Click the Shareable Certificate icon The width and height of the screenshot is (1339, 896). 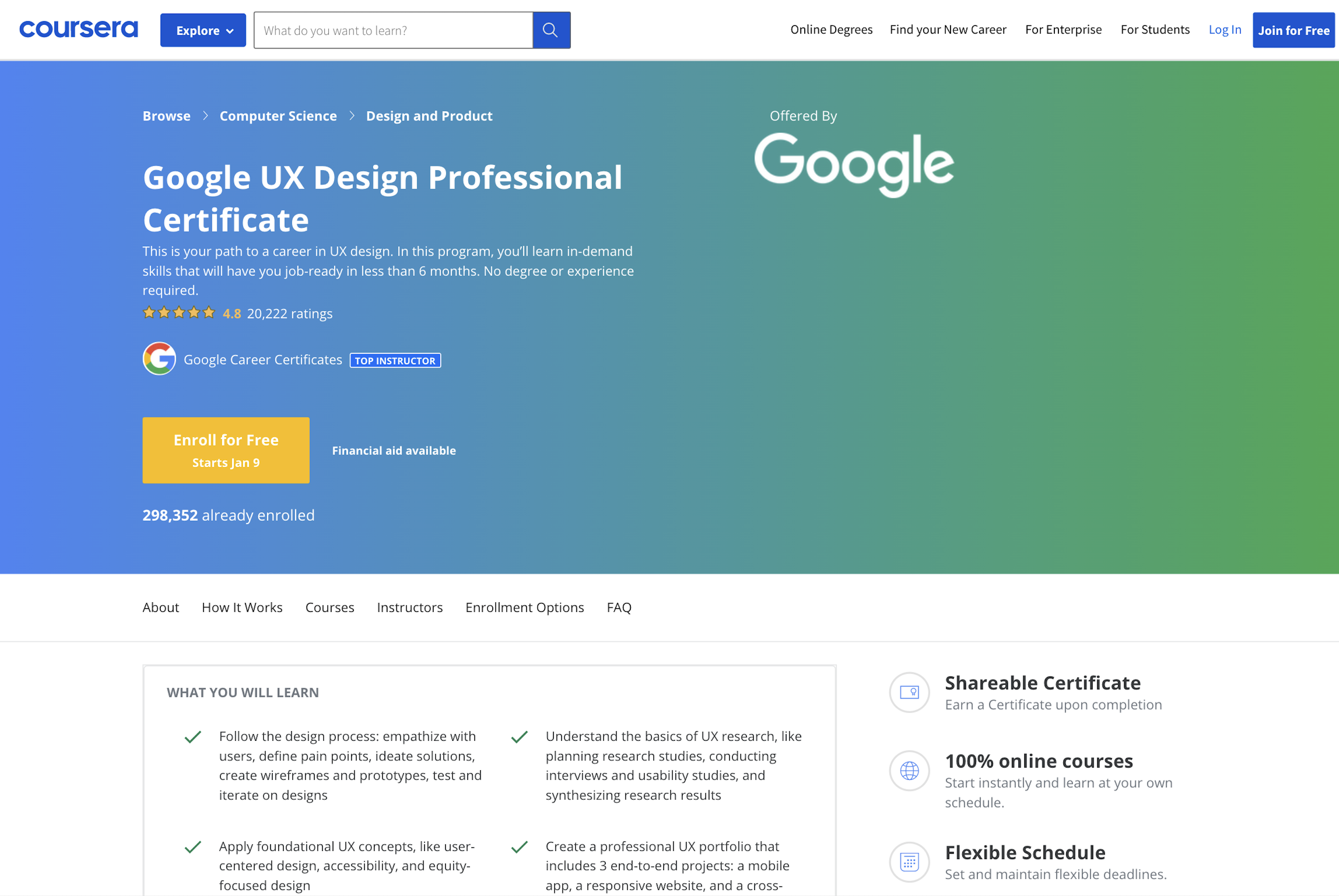click(909, 692)
